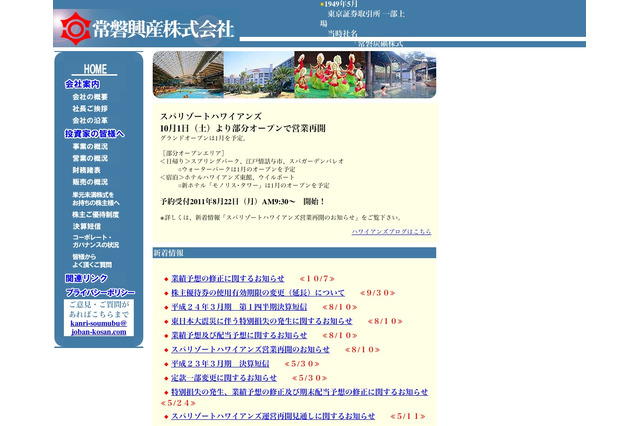
Task: Click the indoor water park dome photo
Action: [188, 75]
